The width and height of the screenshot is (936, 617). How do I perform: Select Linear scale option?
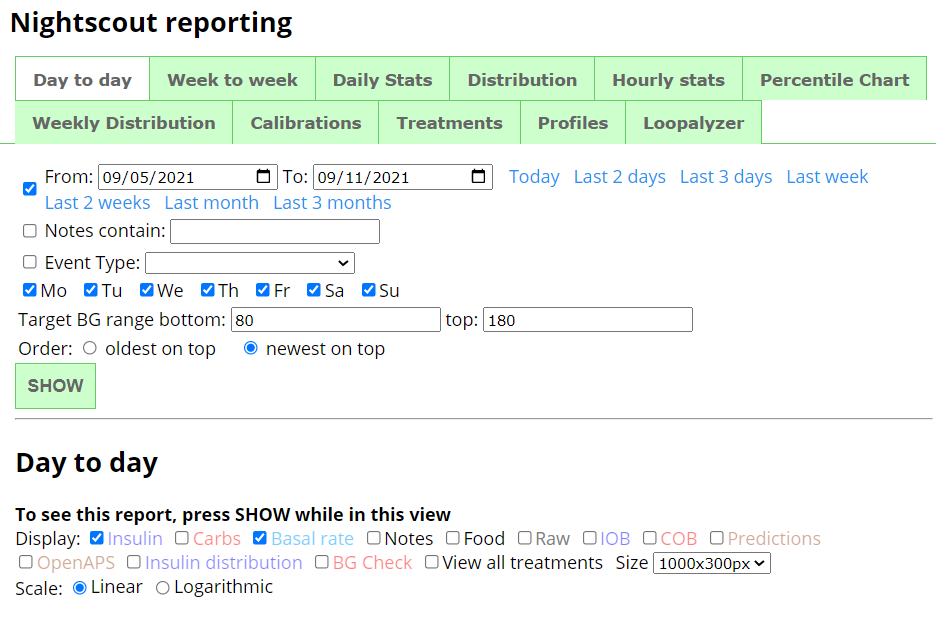coord(79,588)
